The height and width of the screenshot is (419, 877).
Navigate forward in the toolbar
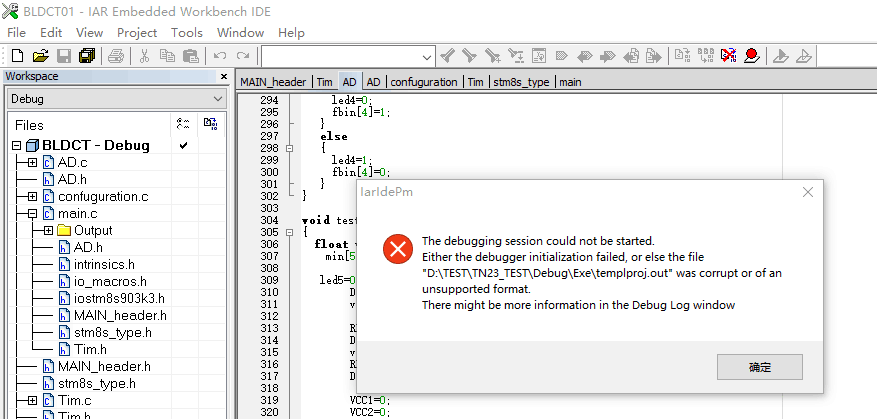pyautogui.click(x=653, y=56)
